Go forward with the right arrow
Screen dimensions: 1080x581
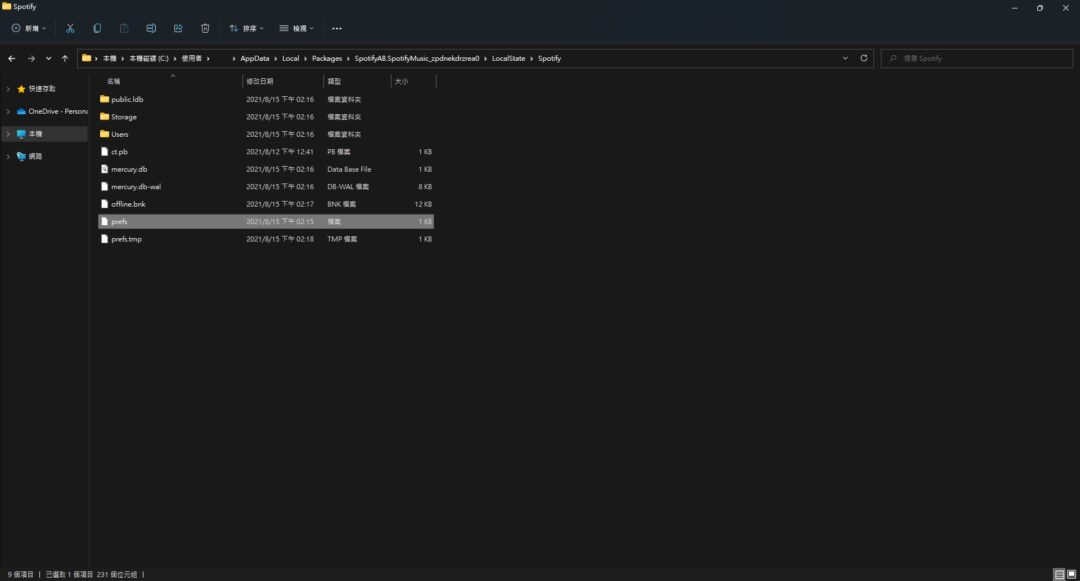[x=31, y=59]
